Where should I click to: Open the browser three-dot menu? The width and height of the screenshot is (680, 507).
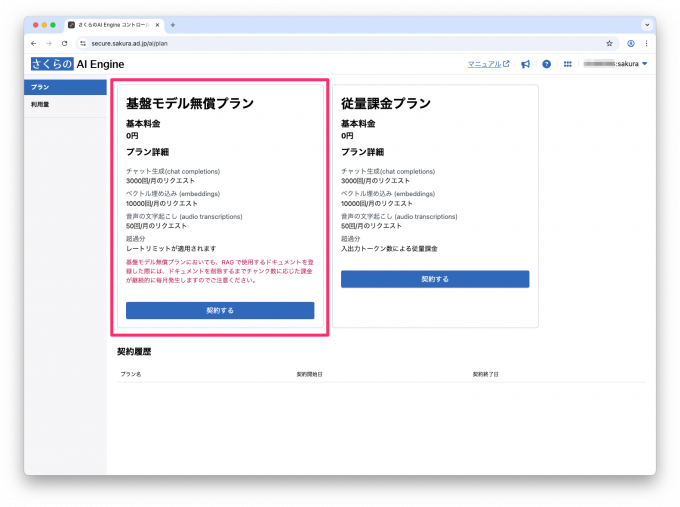[x=647, y=43]
